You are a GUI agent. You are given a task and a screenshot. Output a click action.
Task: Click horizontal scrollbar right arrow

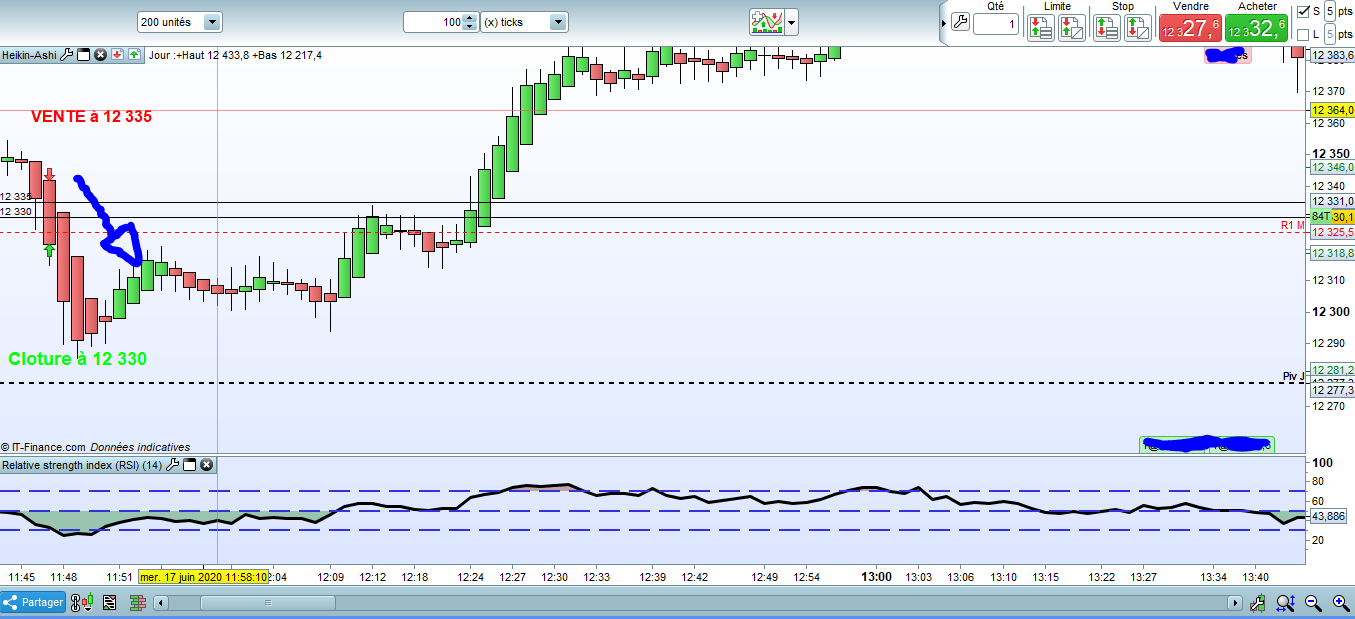tap(1237, 603)
